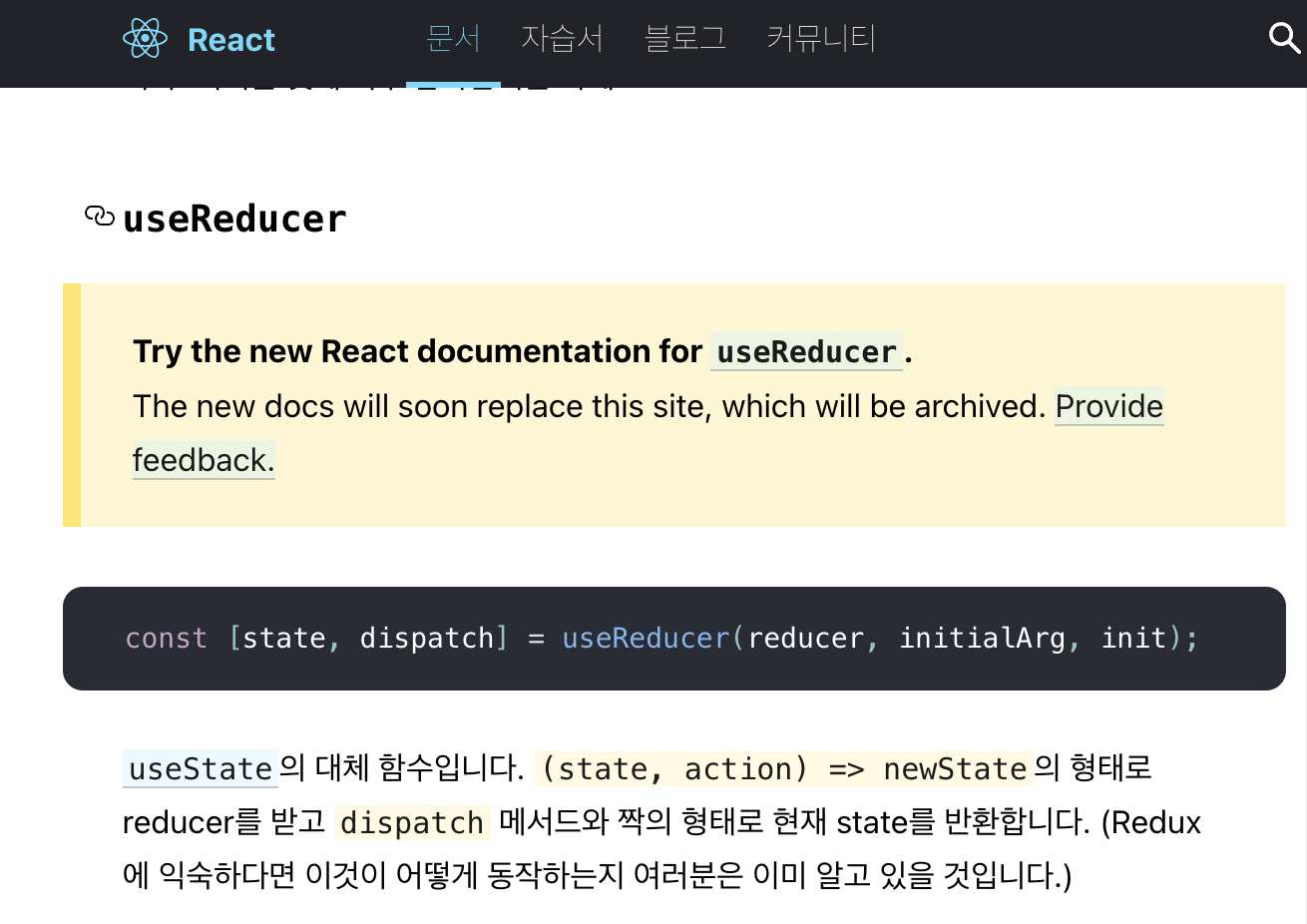Click the dispatch inline code text
The width and height of the screenshot is (1307, 924).
[412, 823]
